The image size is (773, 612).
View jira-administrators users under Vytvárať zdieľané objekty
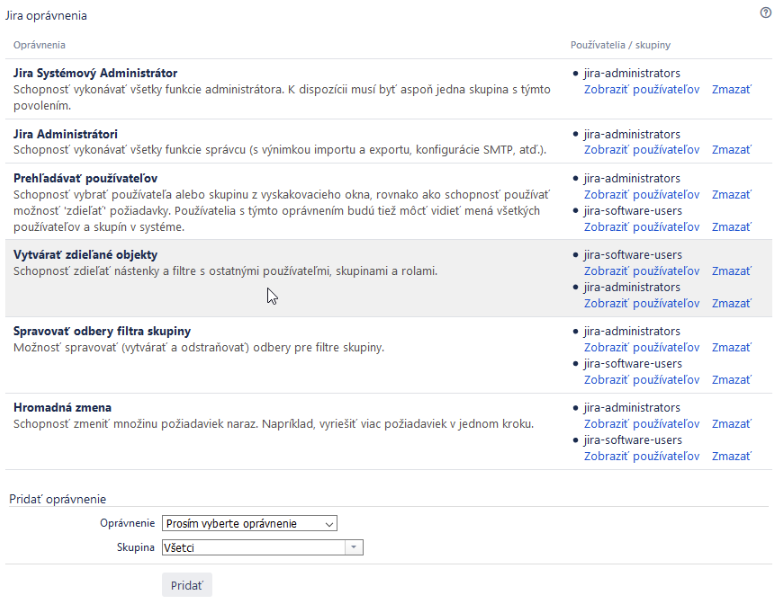pos(641,303)
